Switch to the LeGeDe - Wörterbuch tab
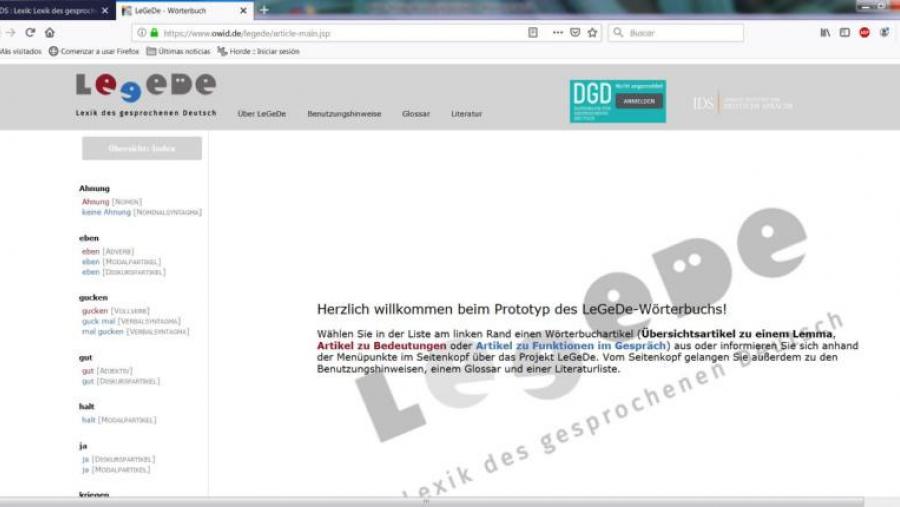Image resolution: width=900 pixels, height=507 pixels. click(180, 10)
